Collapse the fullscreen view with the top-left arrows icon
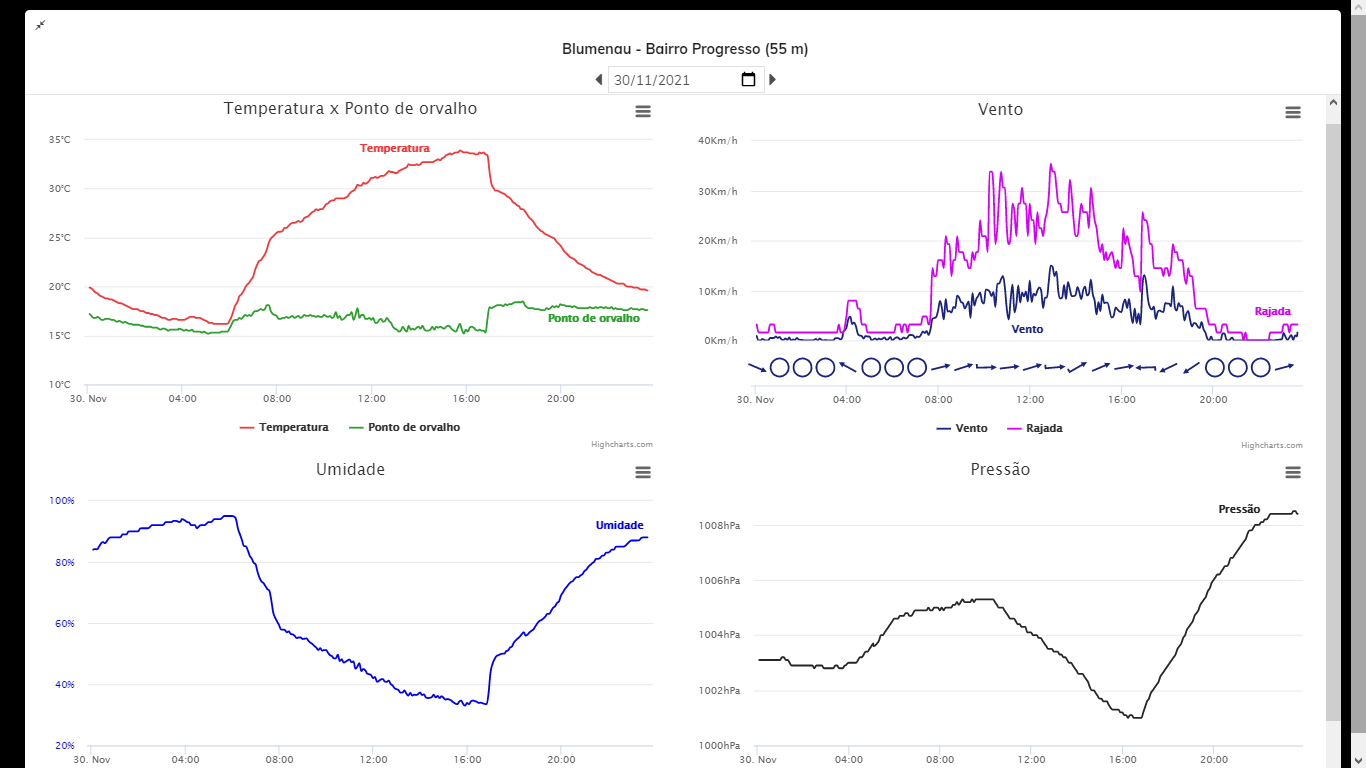 (40, 25)
